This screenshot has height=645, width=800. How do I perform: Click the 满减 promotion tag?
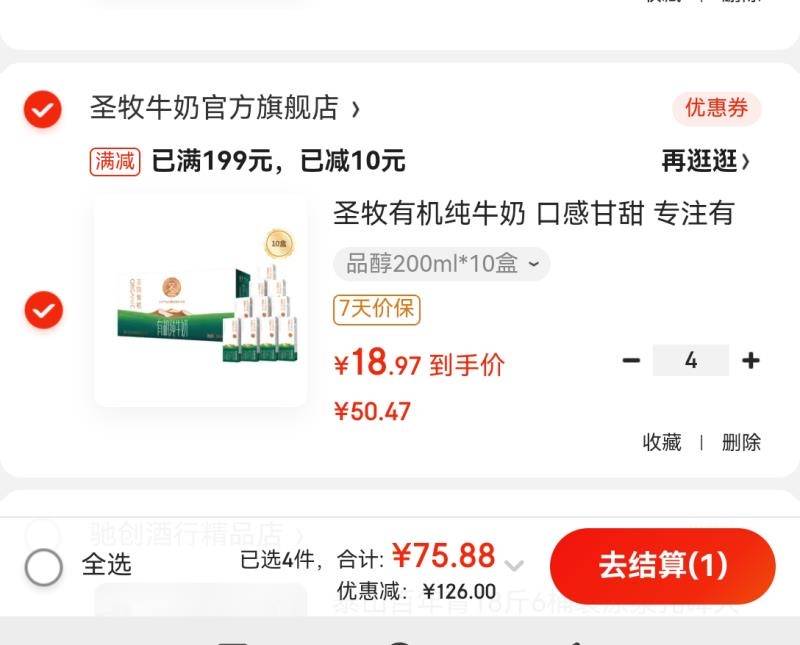tap(115, 161)
